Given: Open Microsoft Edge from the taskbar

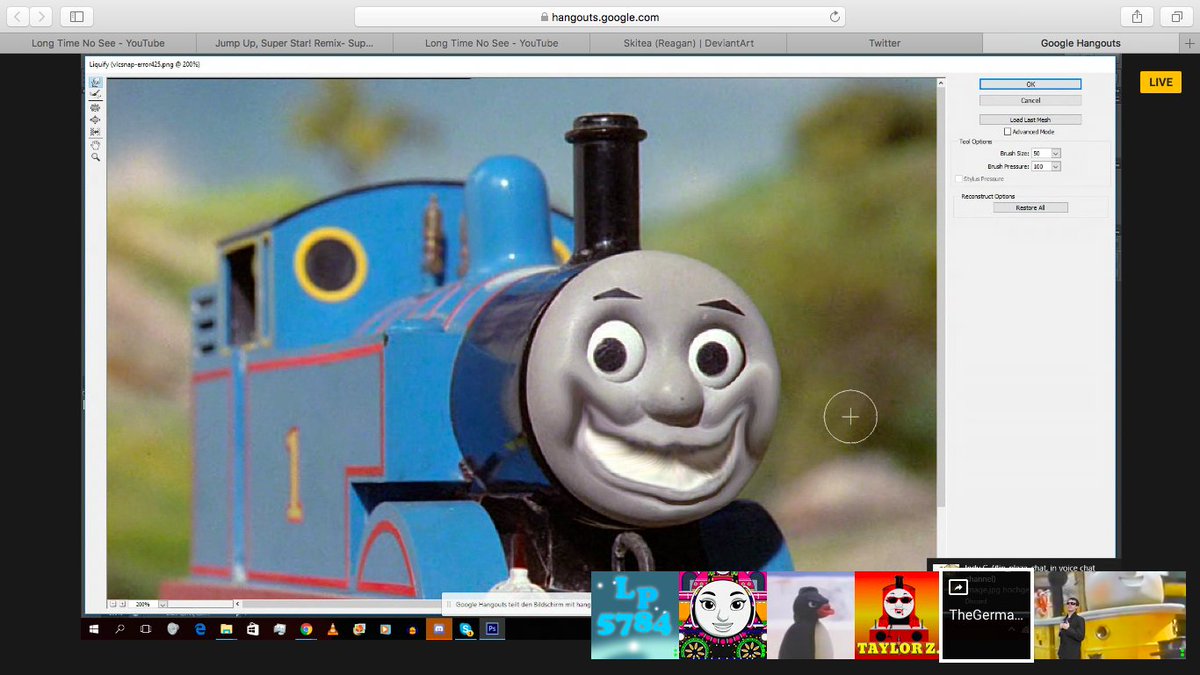Looking at the screenshot, I should tap(200, 629).
